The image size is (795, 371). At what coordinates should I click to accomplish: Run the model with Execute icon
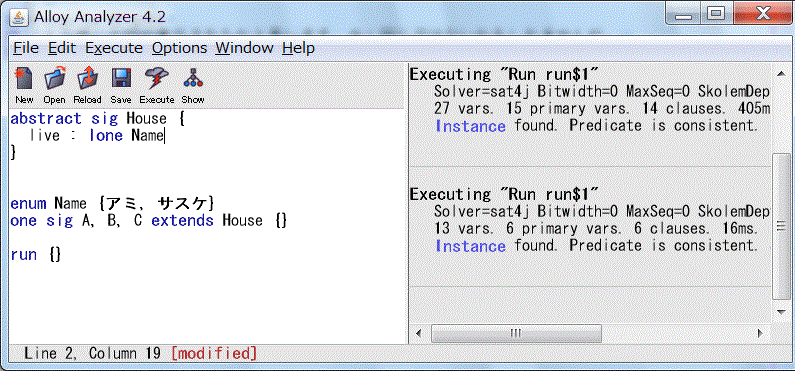pos(157,86)
